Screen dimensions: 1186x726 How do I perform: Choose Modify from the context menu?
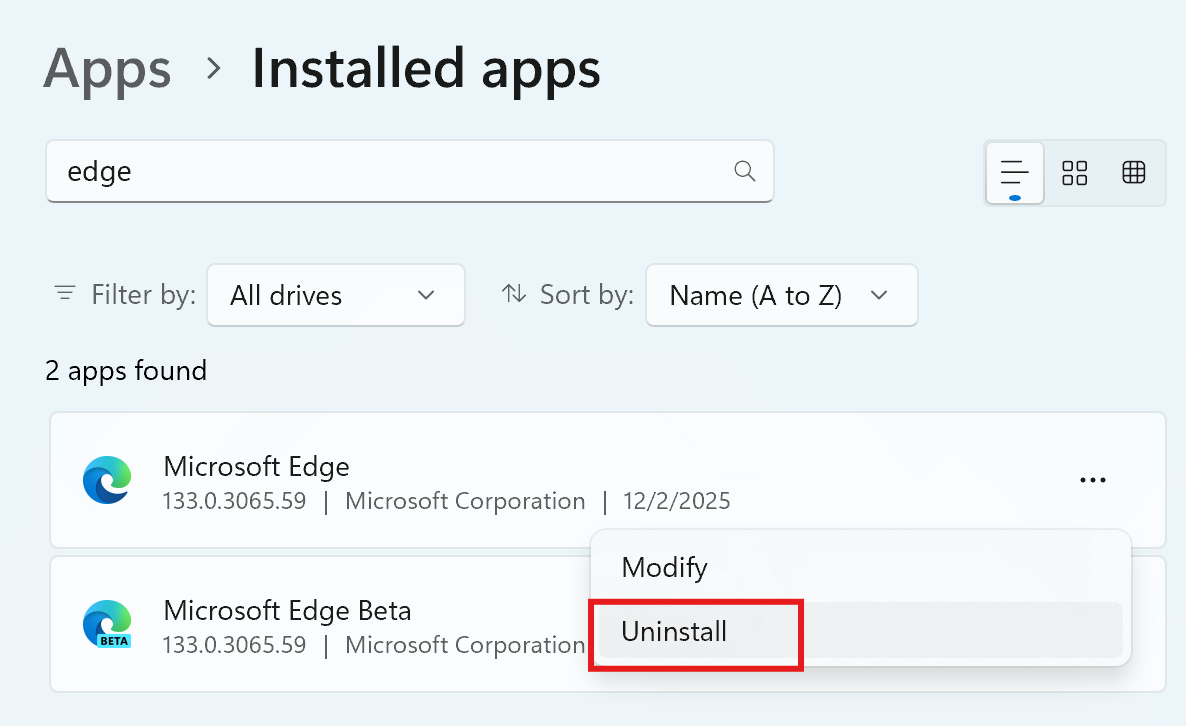[664, 568]
